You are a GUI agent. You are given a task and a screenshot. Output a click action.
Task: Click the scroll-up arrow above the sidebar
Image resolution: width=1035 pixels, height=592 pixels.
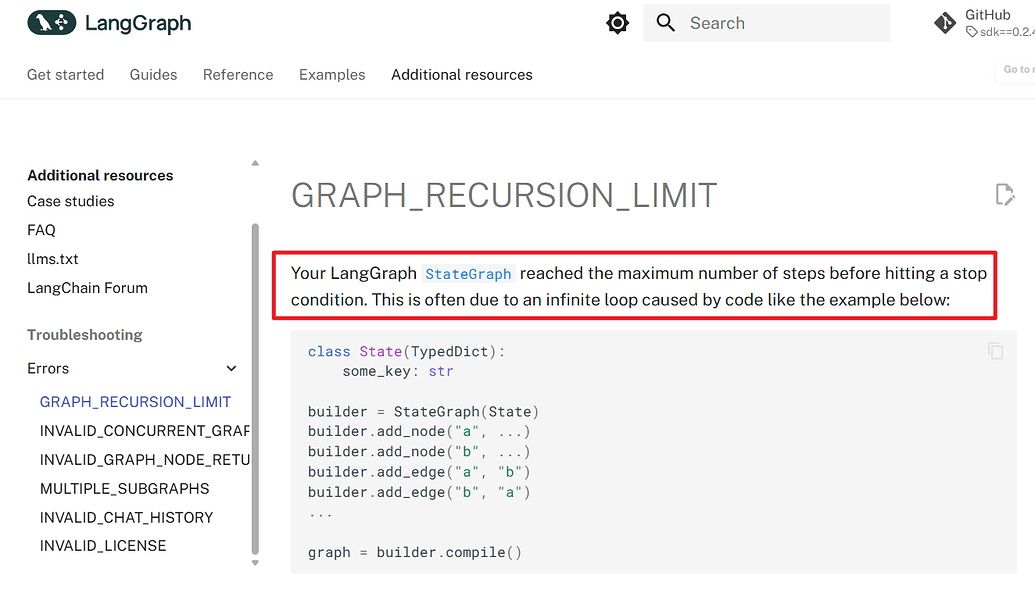[x=255, y=162]
